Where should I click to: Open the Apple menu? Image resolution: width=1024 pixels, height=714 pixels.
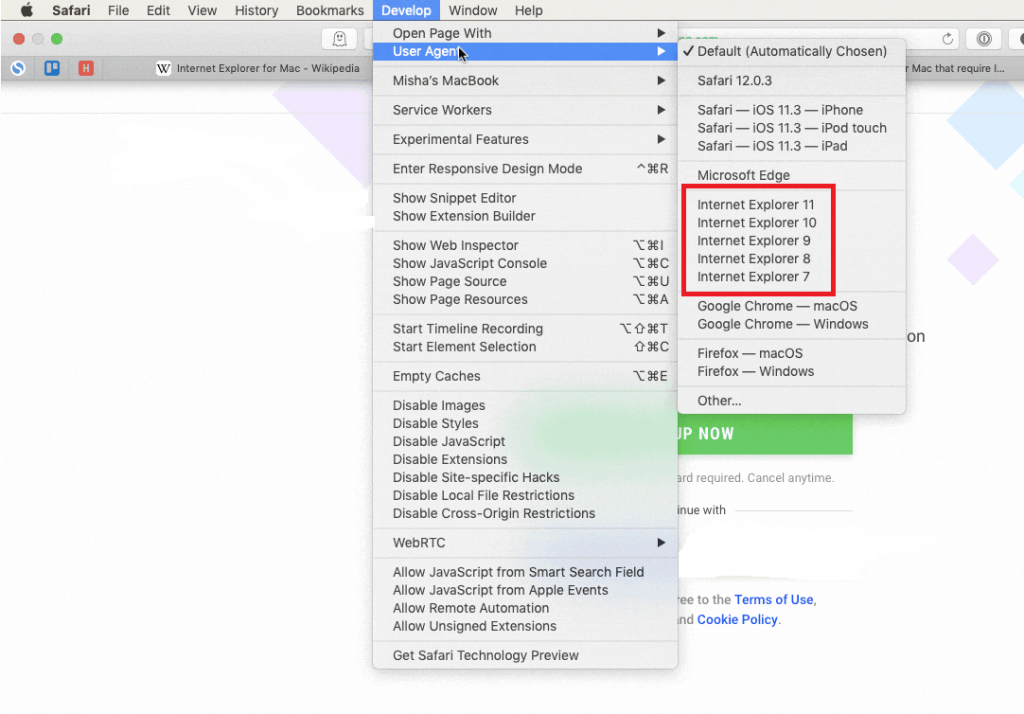27,10
